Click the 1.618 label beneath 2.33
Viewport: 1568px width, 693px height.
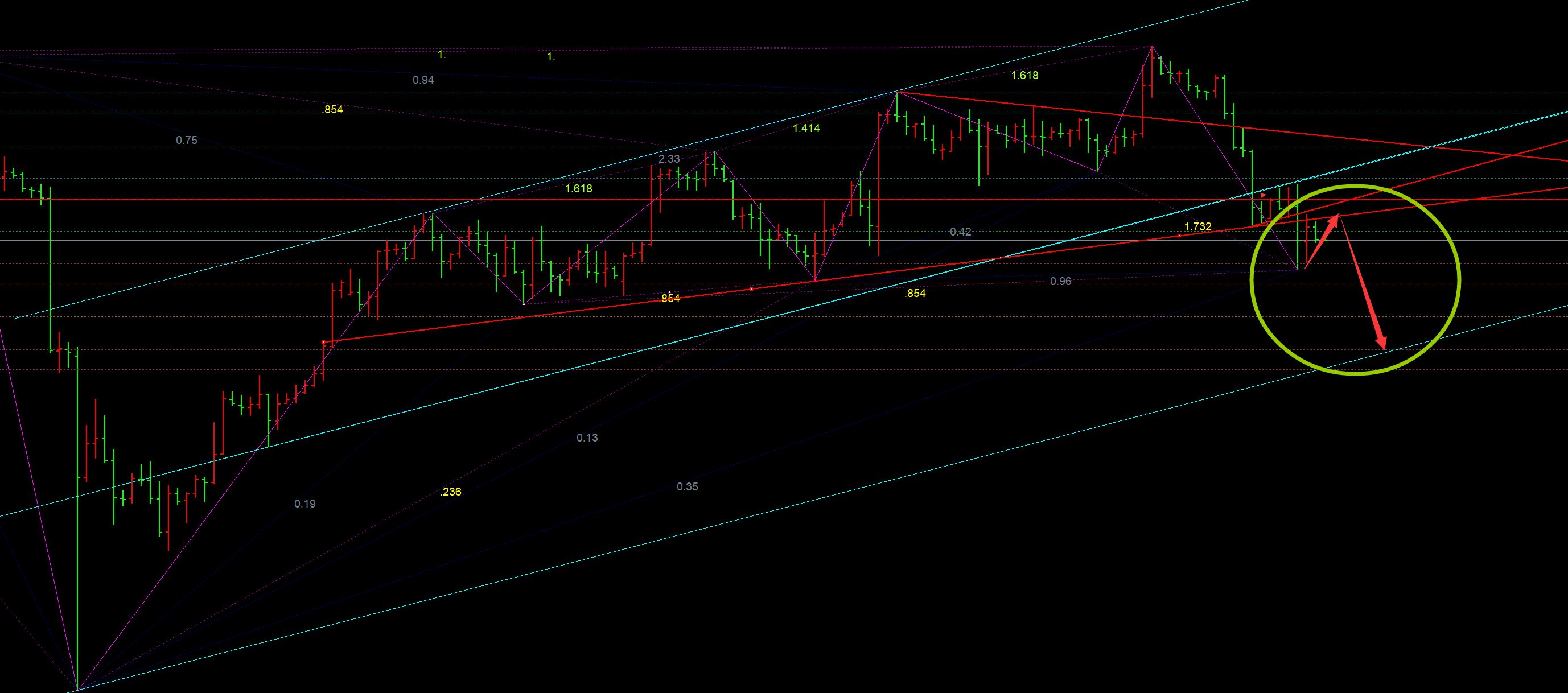coord(578,188)
